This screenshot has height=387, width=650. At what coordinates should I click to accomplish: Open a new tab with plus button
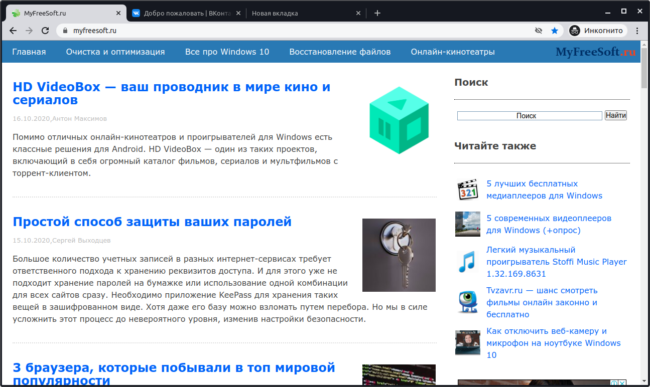377,13
